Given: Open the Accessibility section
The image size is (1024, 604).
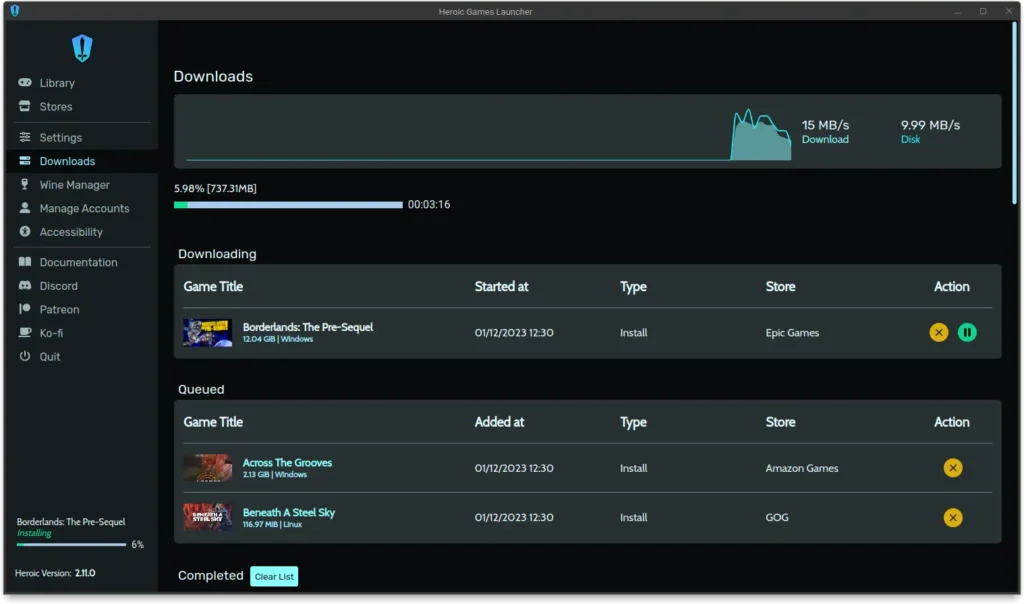Looking at the screenshot, I should tap(70, 232).
